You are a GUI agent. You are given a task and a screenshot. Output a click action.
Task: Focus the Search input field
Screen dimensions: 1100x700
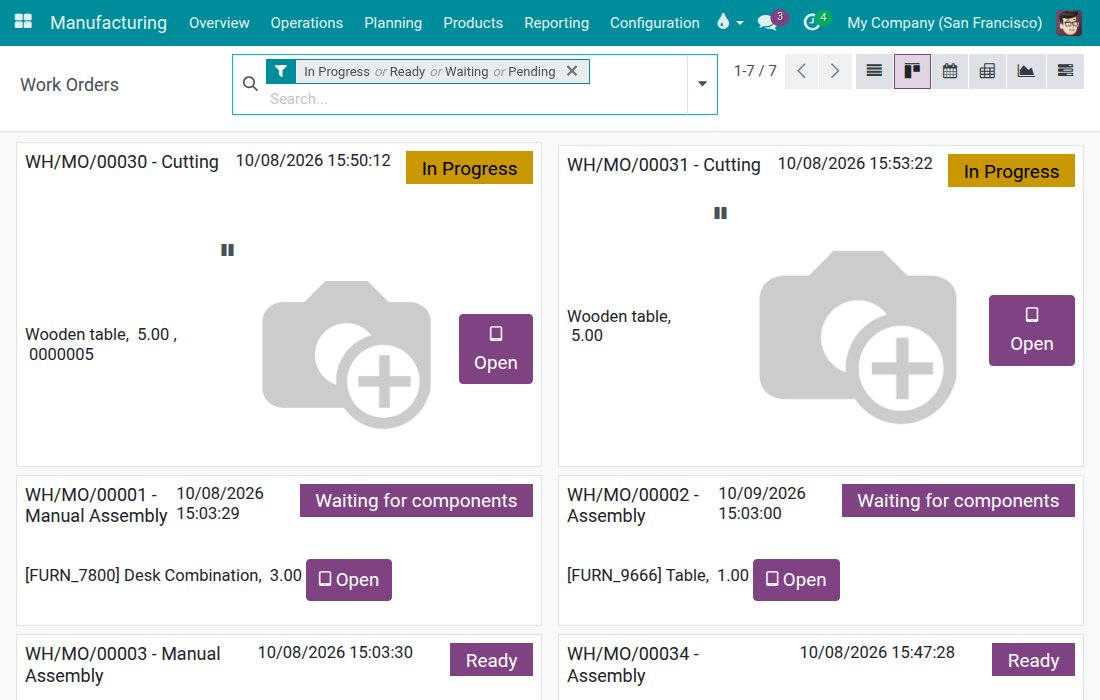coord(477,99)
